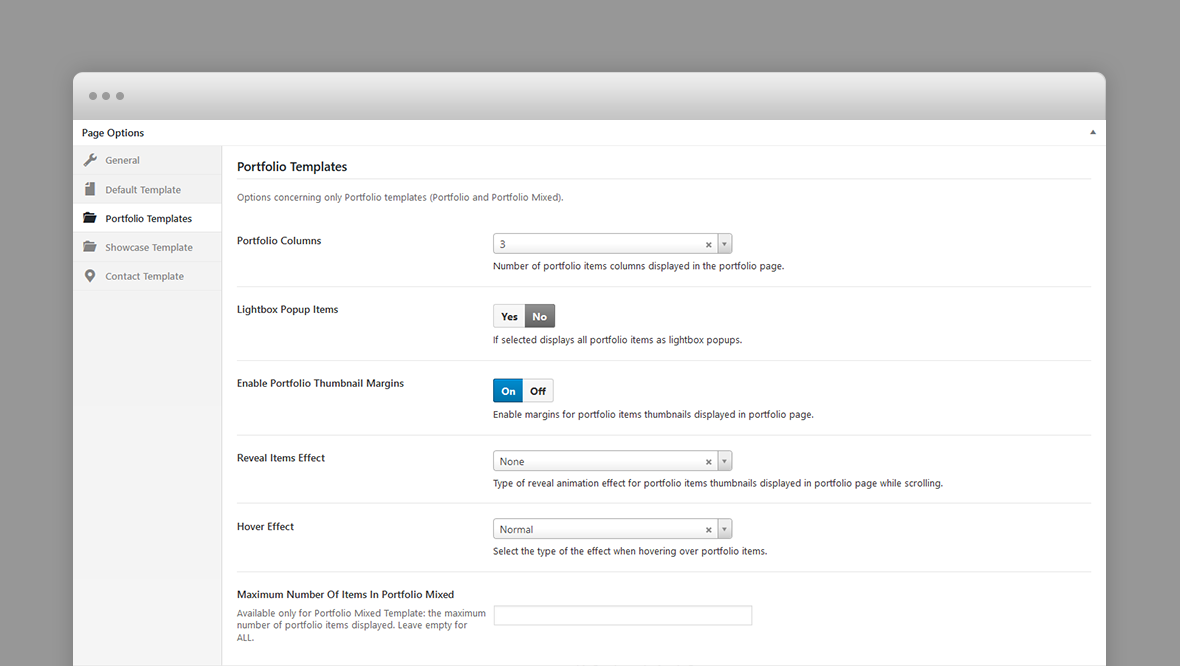This screenshot has height=666, width=1180.
Task: Go to the Showcase Template tab
Action: point(148,247)
